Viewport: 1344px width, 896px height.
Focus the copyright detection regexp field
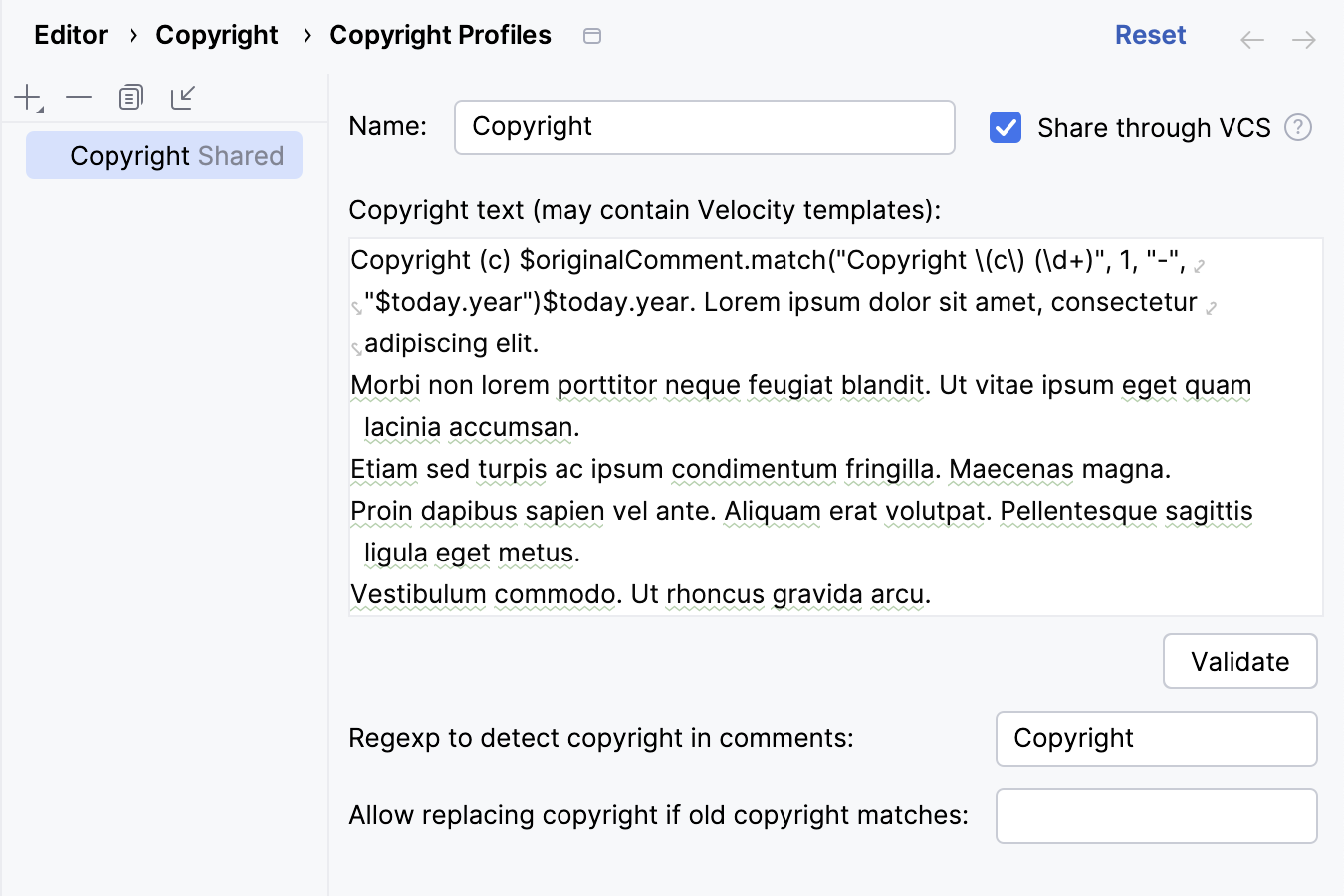coord(1156,738)
